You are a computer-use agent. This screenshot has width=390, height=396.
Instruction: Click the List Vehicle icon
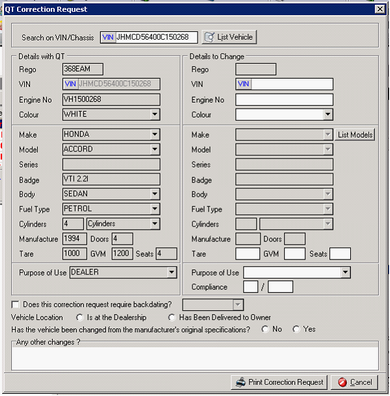tap(209, 37)
